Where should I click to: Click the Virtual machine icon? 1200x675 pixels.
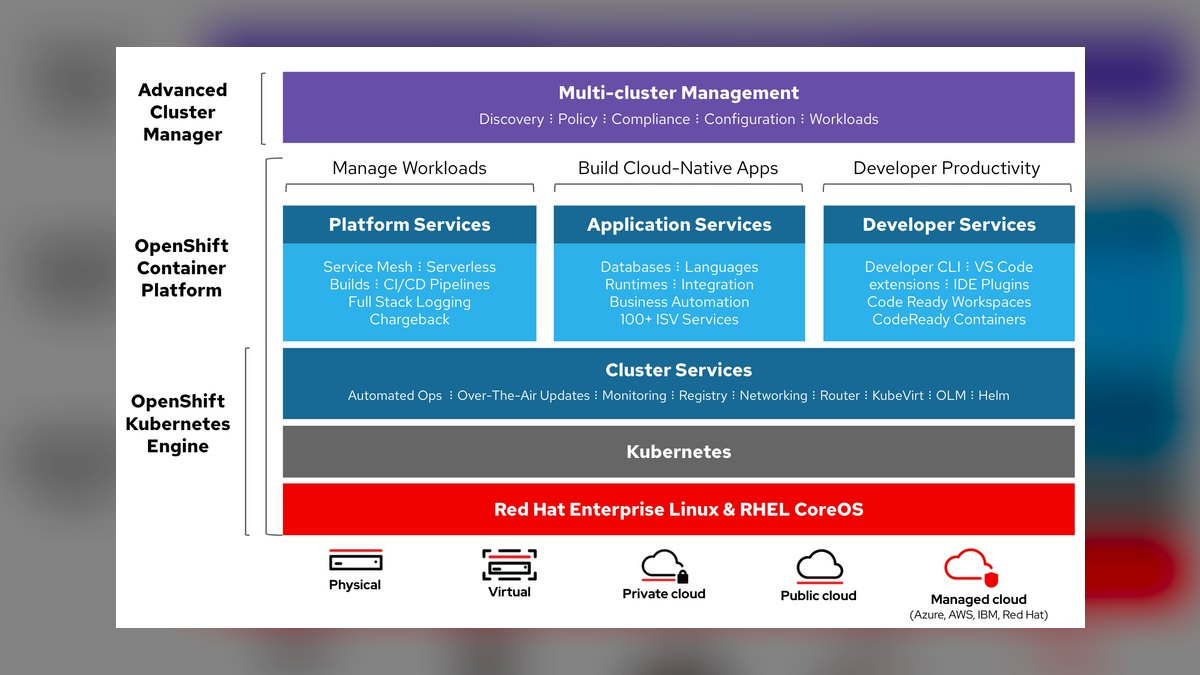tap(509, 565)
